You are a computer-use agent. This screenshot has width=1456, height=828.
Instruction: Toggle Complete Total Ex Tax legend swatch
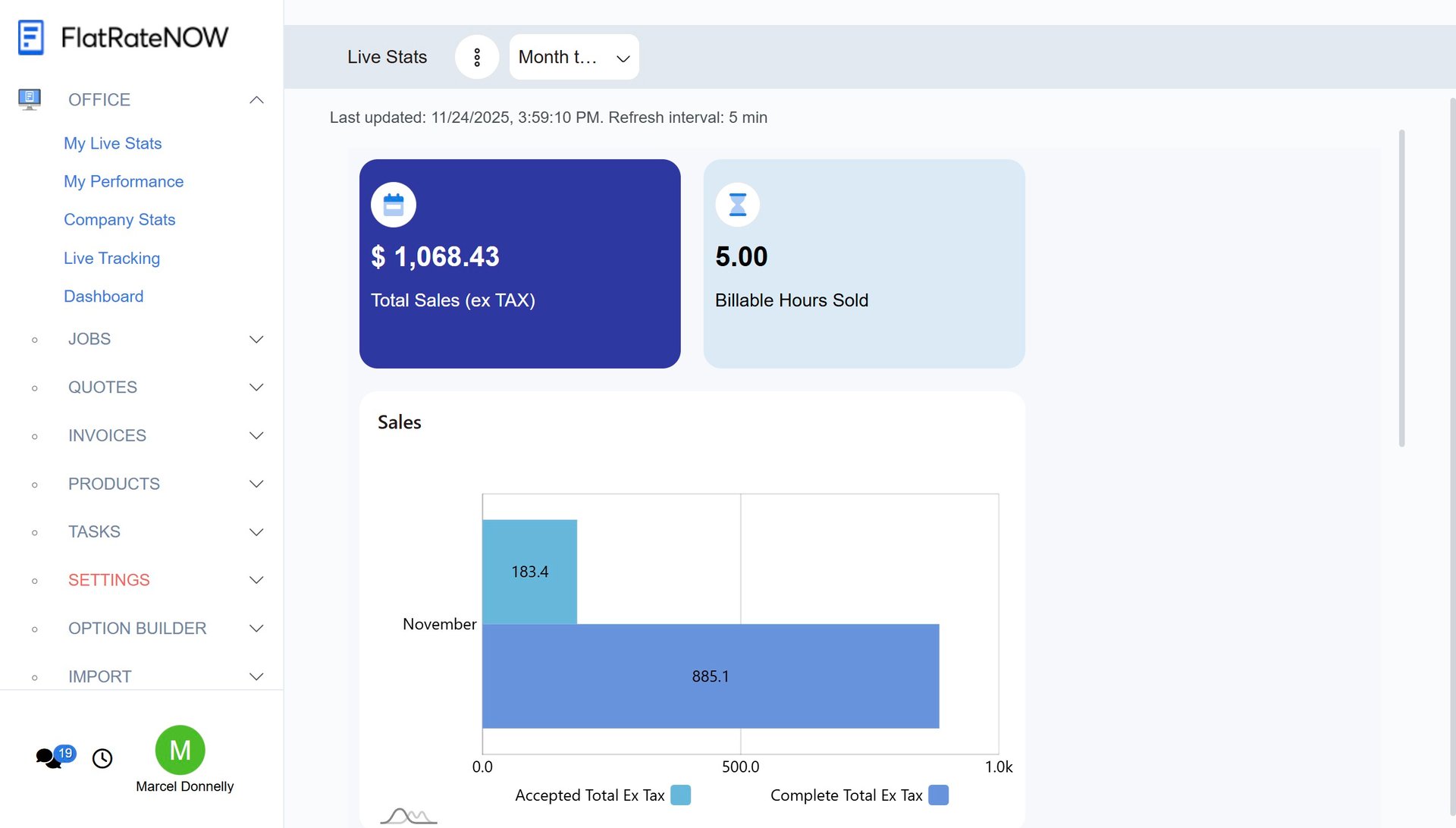click(938, 795)
